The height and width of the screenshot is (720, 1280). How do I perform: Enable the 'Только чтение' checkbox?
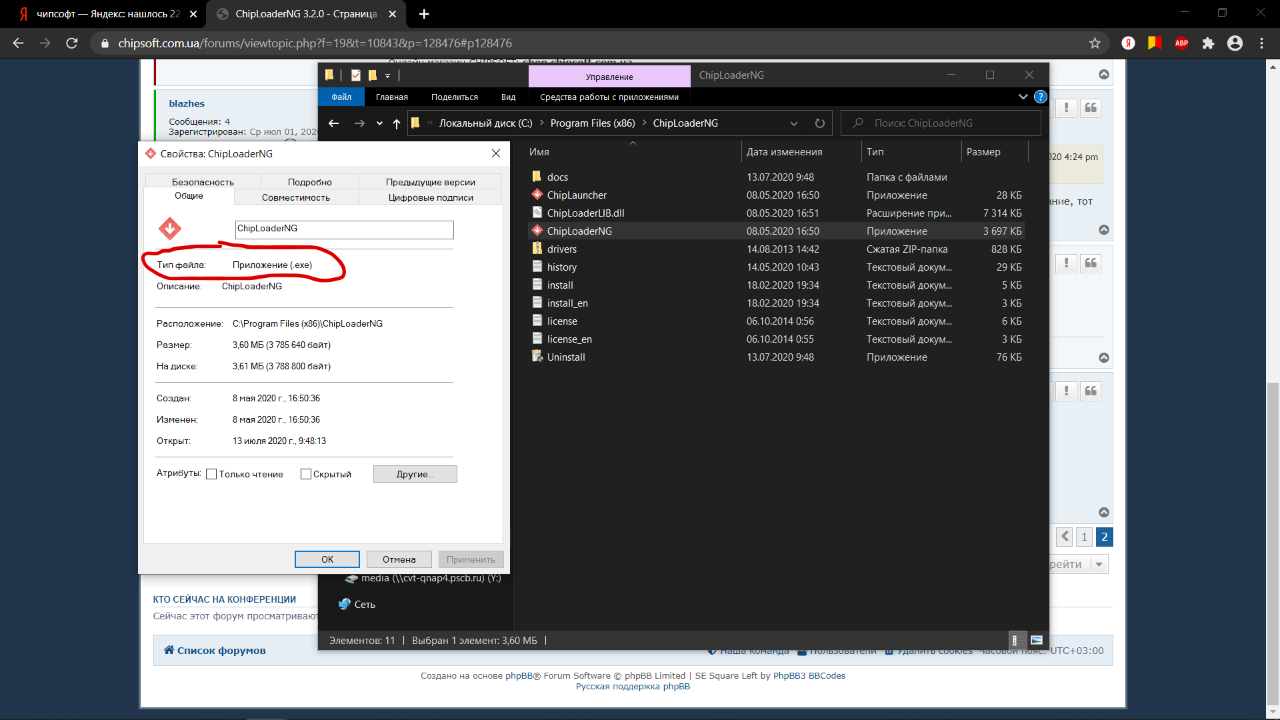tap(211, 474)
